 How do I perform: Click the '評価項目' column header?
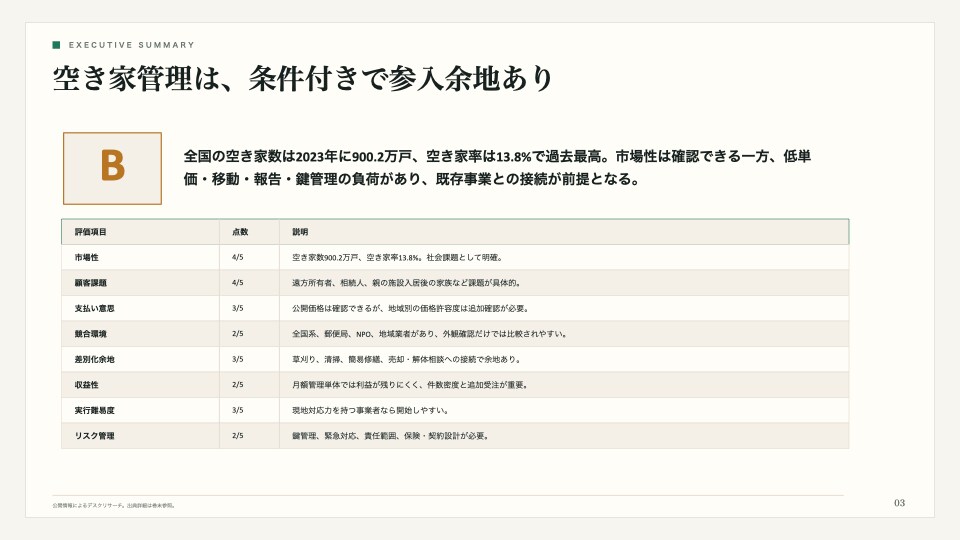click(91, 232)
